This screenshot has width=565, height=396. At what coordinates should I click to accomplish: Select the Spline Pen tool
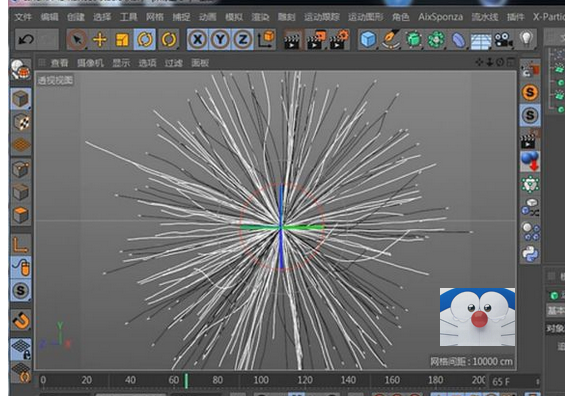coord(391,39)
